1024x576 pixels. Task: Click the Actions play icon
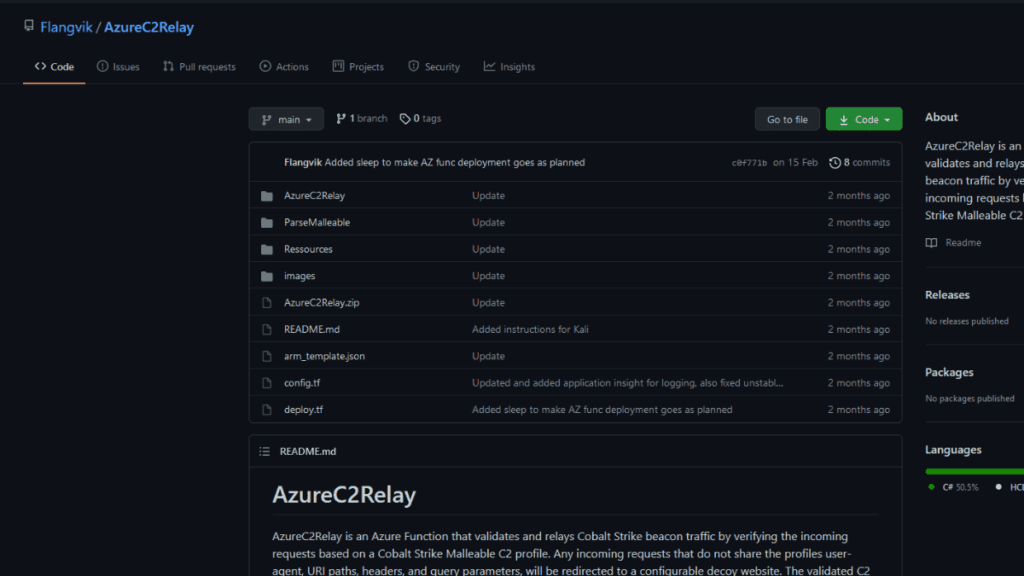(265, 66)
